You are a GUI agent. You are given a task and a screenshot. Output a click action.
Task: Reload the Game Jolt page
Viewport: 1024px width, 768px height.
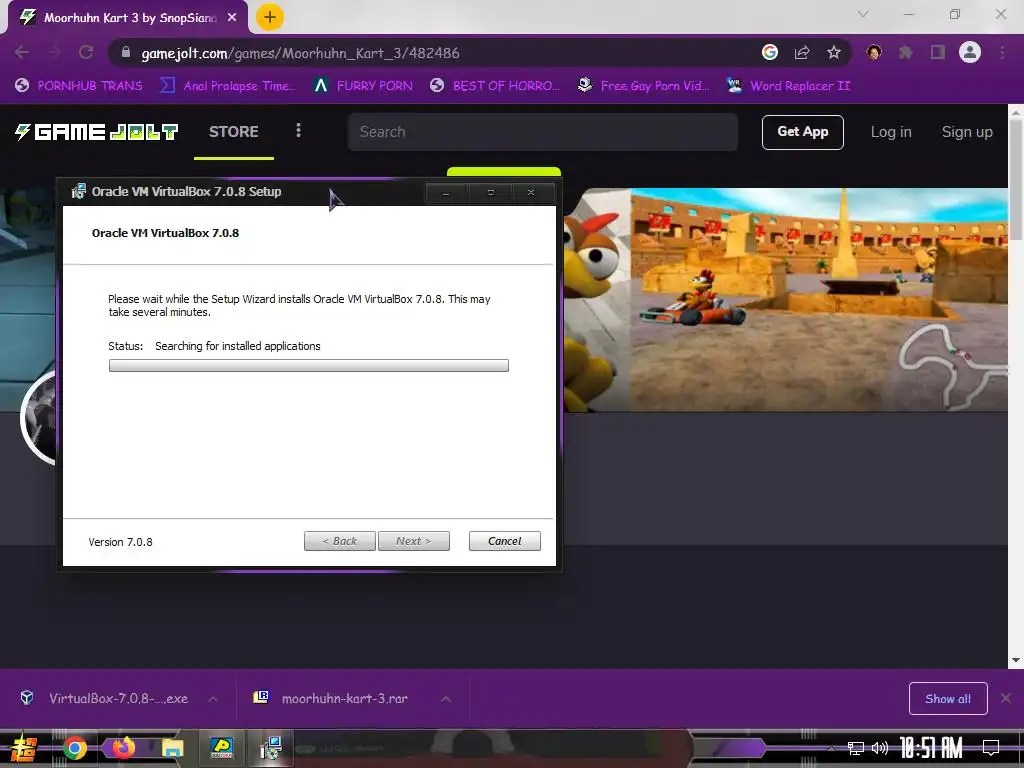(86, 52)
